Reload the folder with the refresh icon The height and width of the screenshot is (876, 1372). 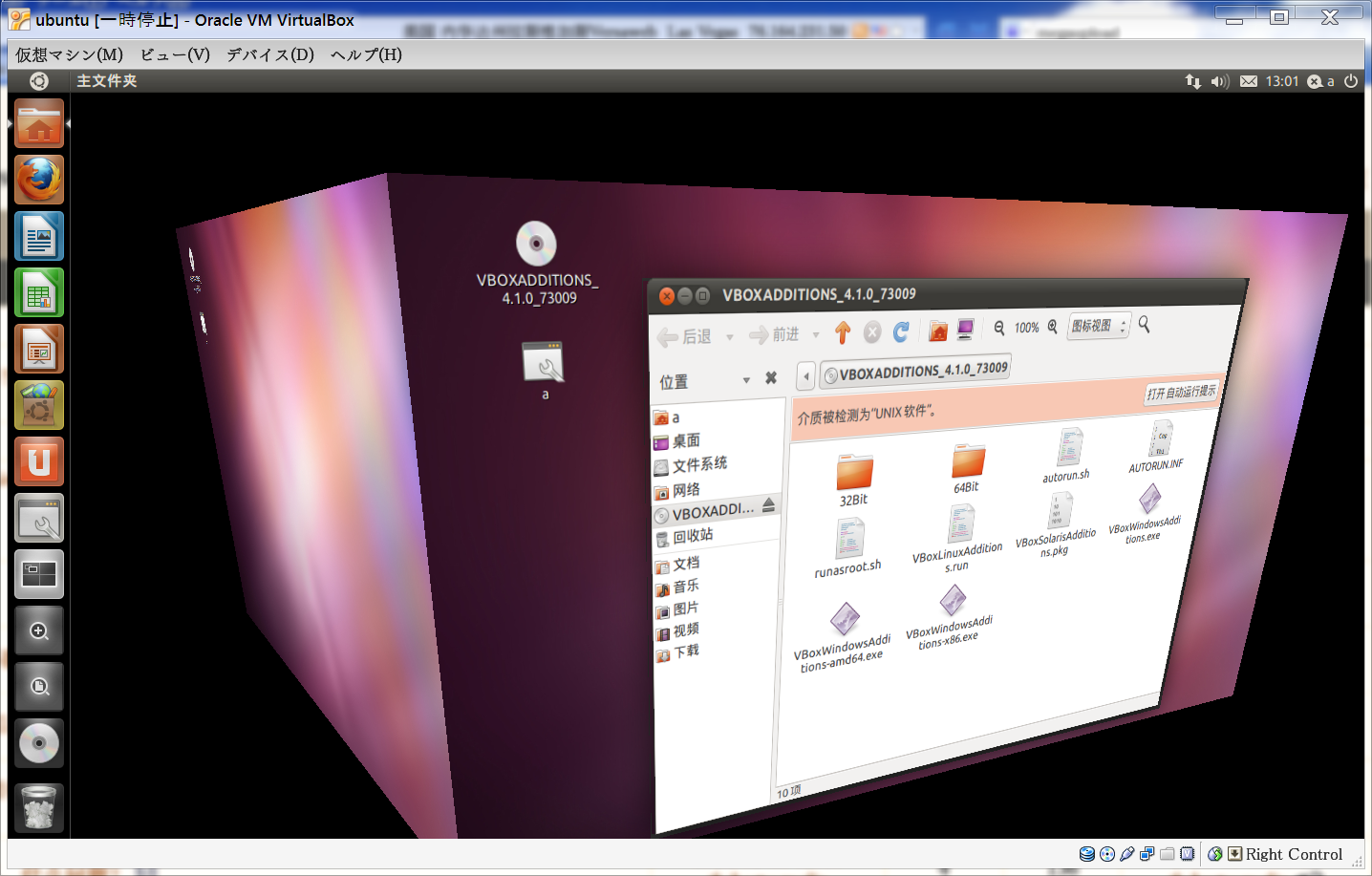pyautogui.click(x=901, y=331)
